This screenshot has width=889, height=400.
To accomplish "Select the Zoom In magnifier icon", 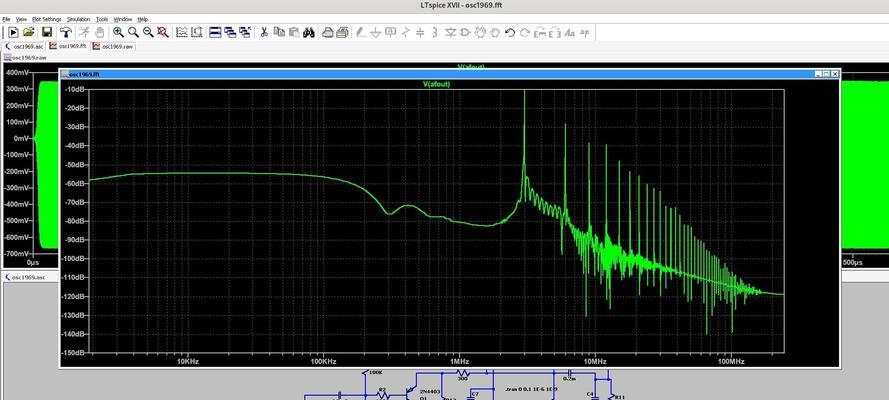I will coord(118,33).
